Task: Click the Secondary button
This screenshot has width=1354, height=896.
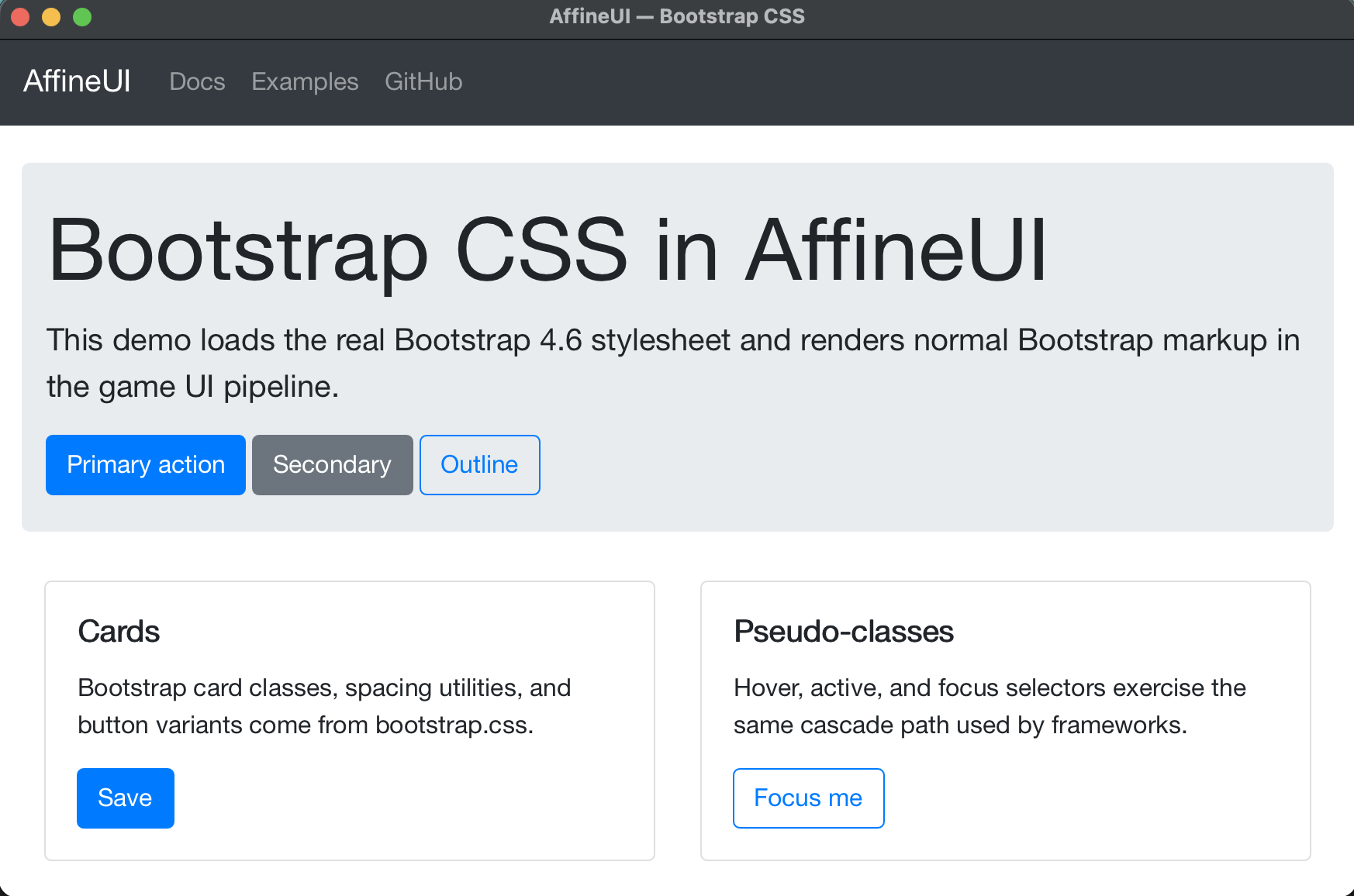Action: click(333, 465)
